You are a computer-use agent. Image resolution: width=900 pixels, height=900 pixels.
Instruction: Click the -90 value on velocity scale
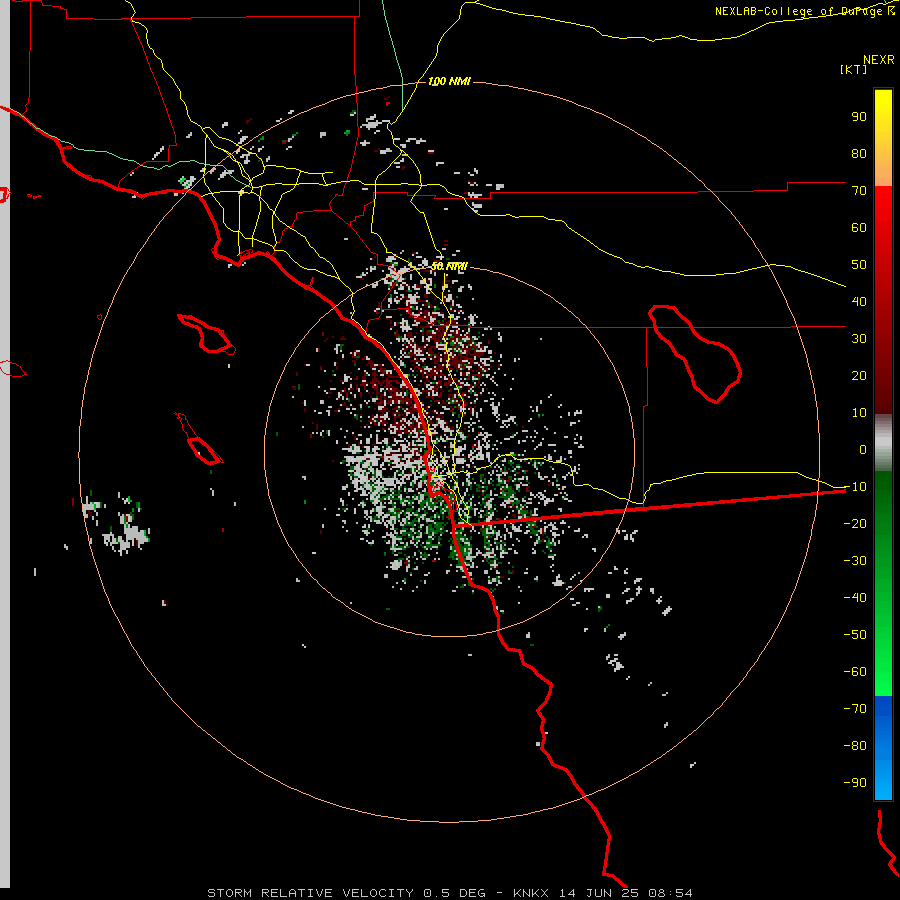pos(855,783)
